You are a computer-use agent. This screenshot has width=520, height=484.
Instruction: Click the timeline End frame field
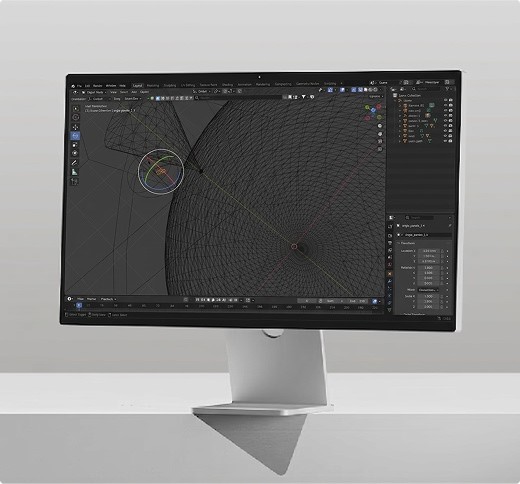click(x=358, y=301)
